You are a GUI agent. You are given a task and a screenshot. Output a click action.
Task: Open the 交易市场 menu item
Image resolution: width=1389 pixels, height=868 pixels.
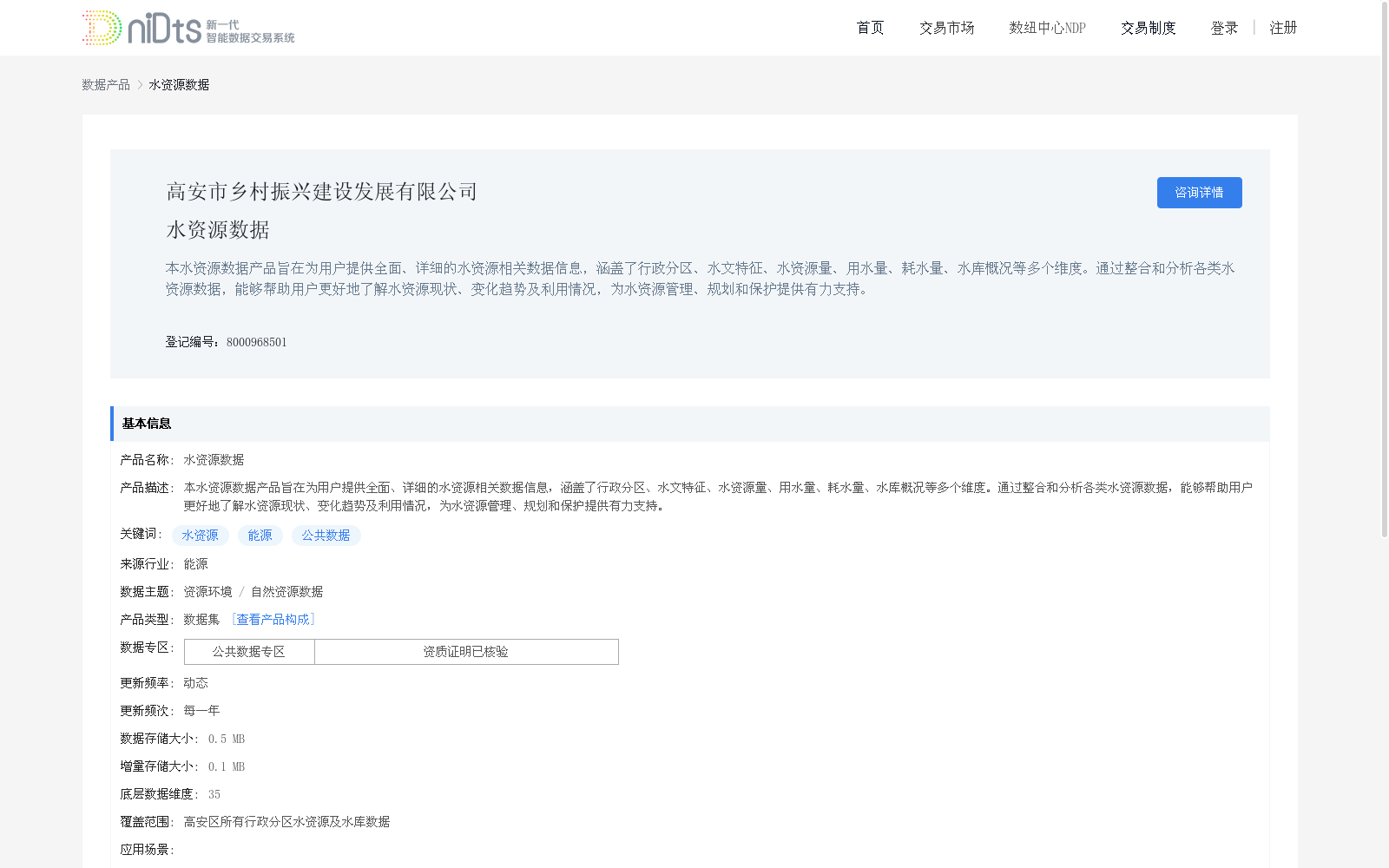click(946, 28)
